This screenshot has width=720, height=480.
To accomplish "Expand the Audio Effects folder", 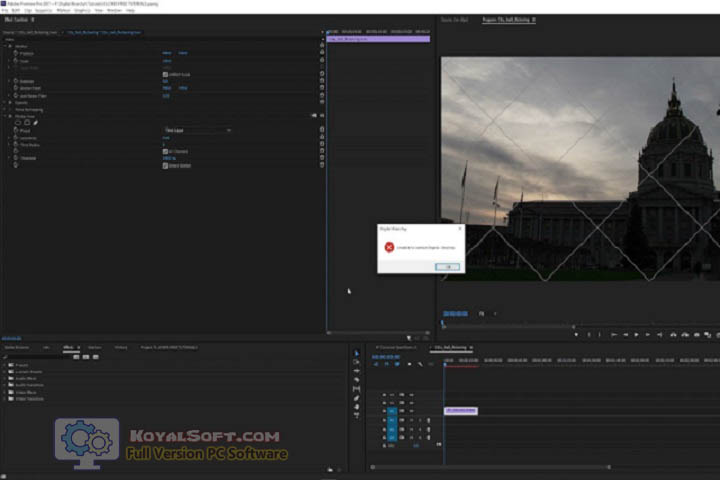I will tap(5, 378).
